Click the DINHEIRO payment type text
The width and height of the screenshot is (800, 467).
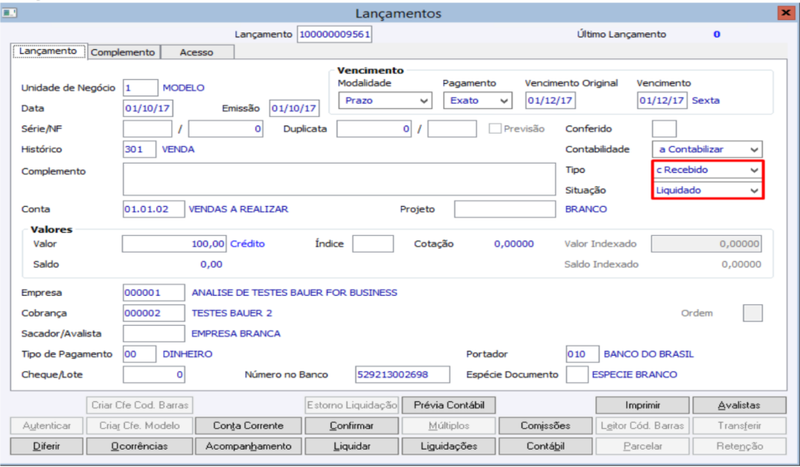tap(187, 354)
